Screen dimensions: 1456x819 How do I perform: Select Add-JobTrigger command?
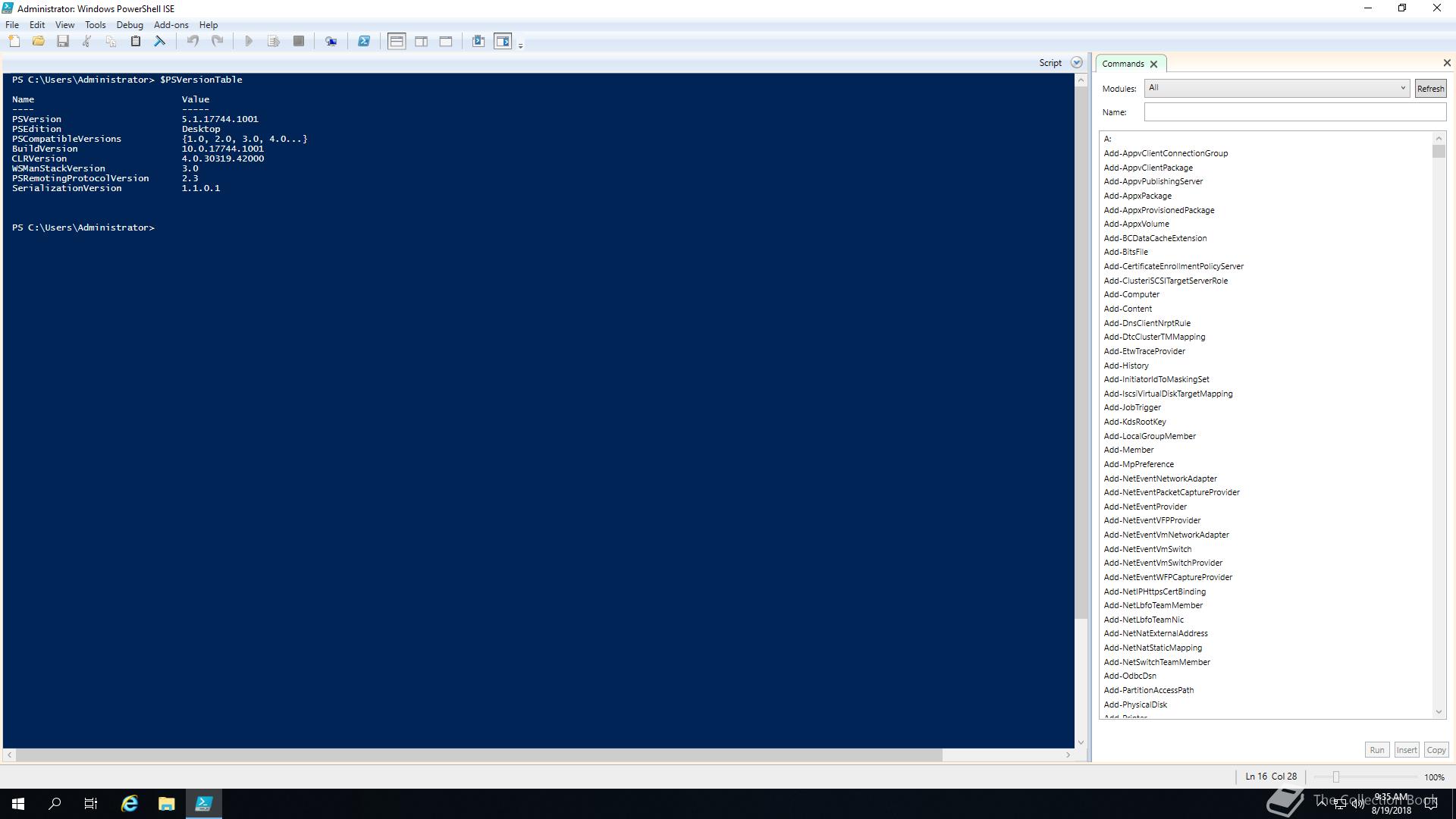pyautogui.click(x=1132, y=407)
